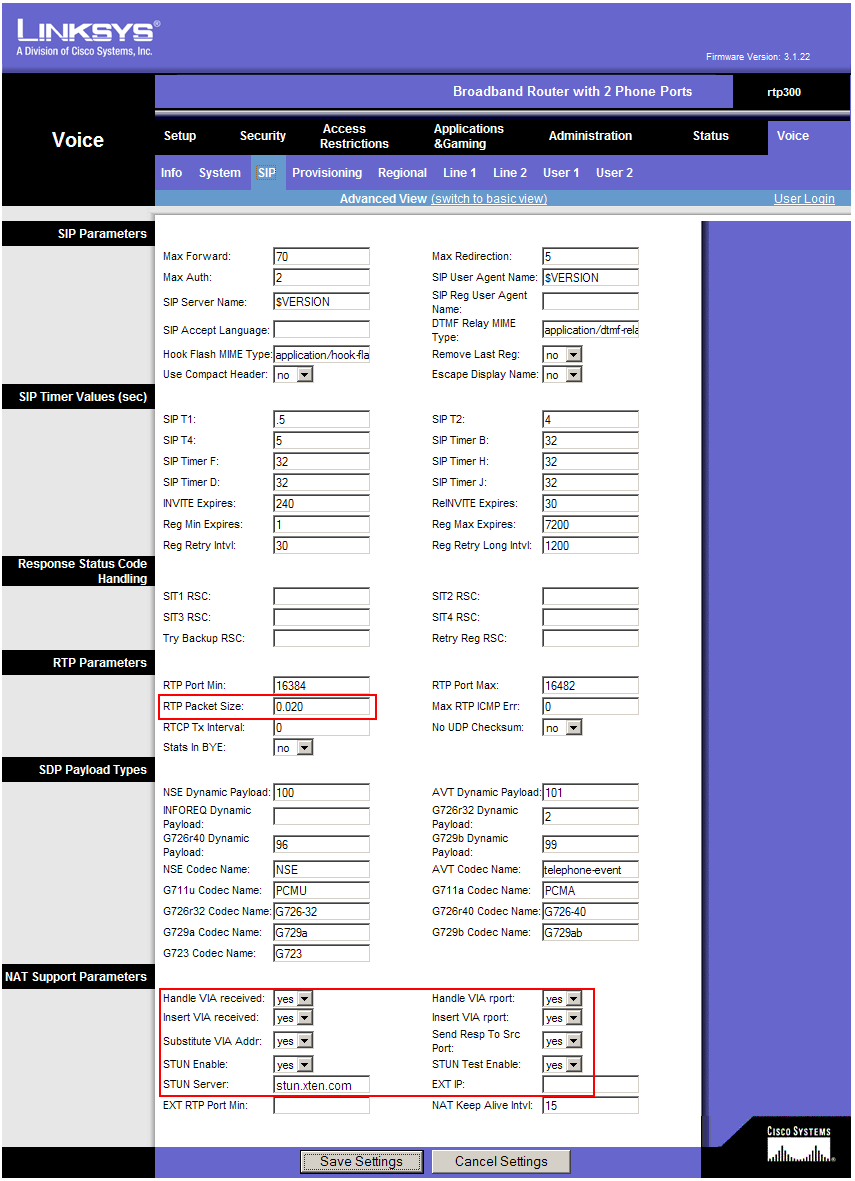Viewport: 855px width, 1181px height.
Task: Switch to the Provisioning tab
Action: tap(327, 172)
